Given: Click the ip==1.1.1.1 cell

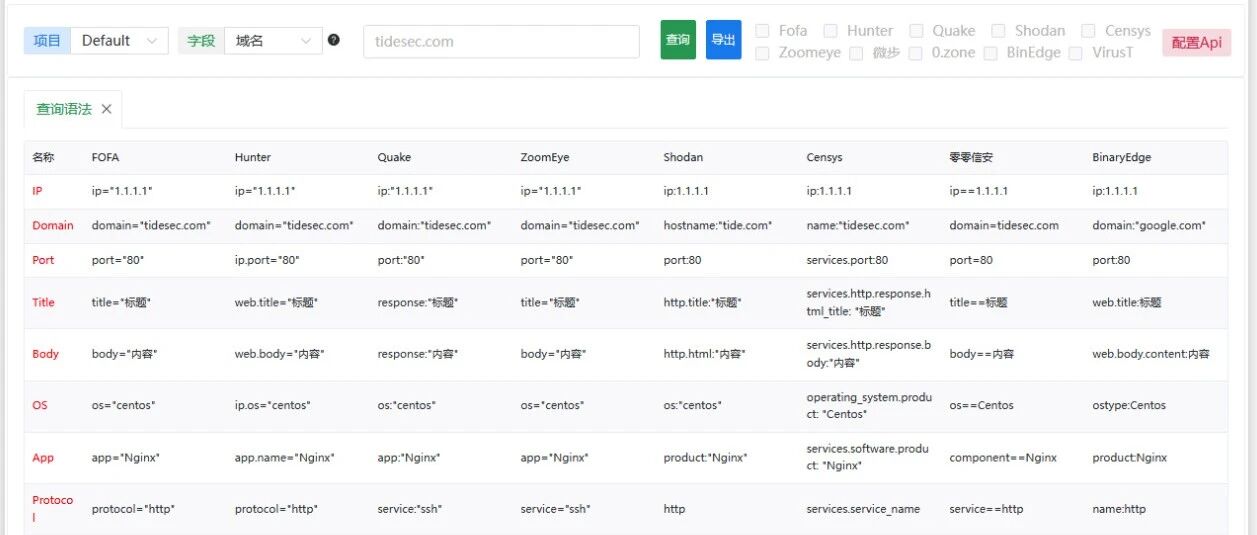Looking at the screenshot, I should 979,190.
